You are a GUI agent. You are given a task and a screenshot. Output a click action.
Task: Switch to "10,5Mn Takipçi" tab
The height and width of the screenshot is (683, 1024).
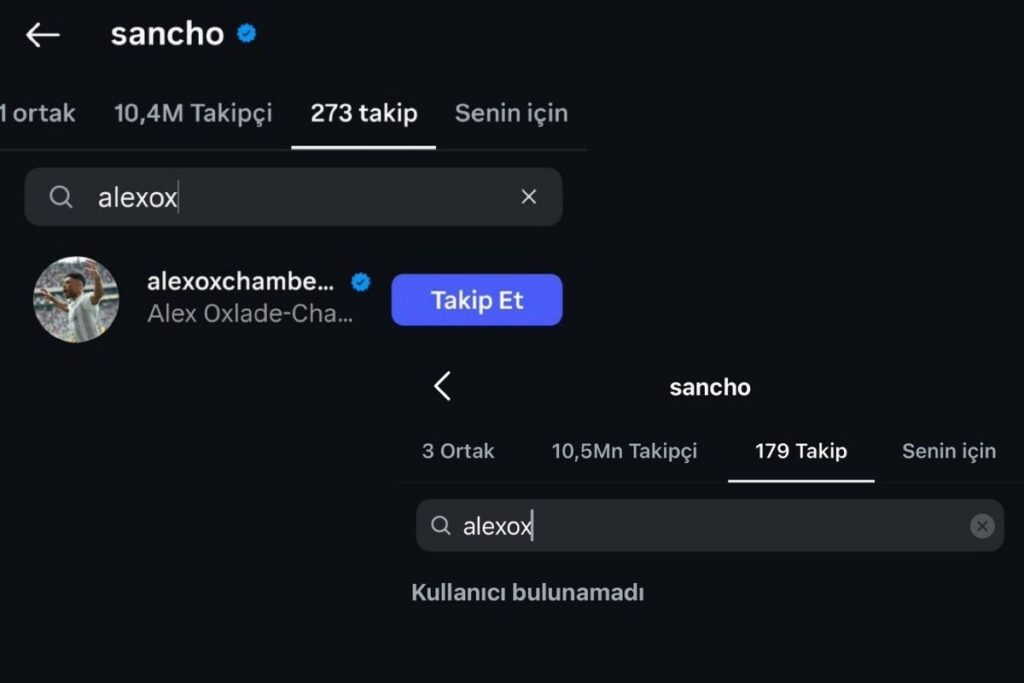click(x=624, y=451)
